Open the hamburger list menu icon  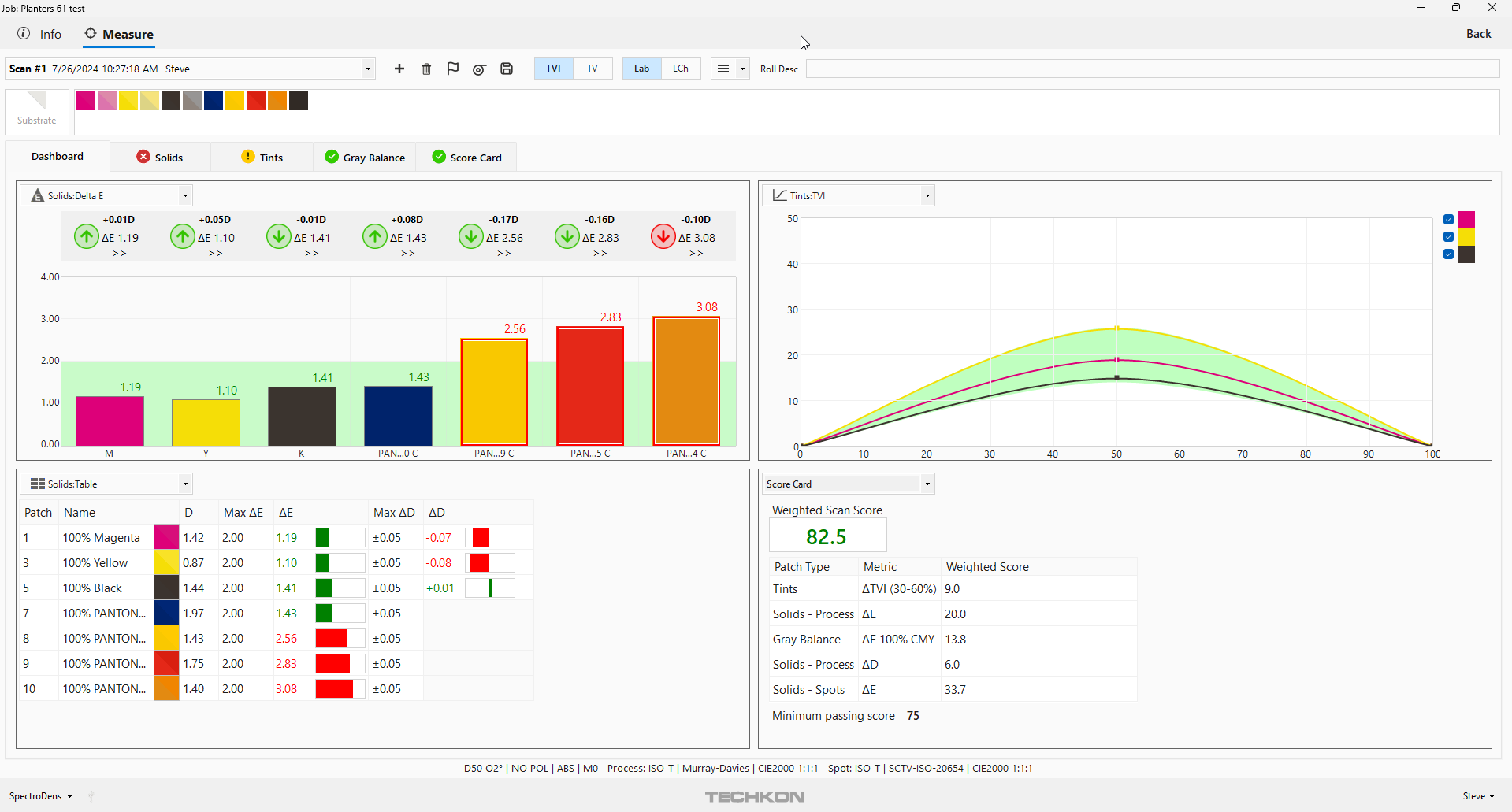(723, 69)
